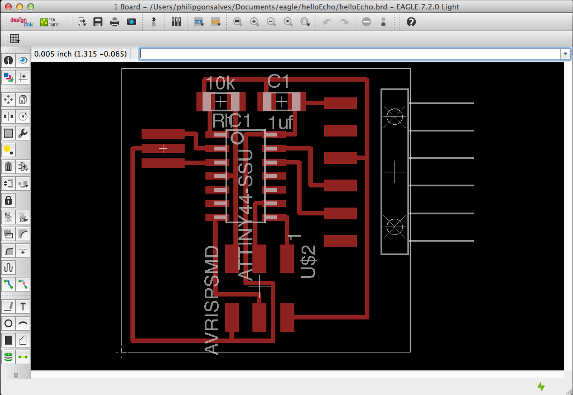Select the Pinswap tool

tap(8, 184)
